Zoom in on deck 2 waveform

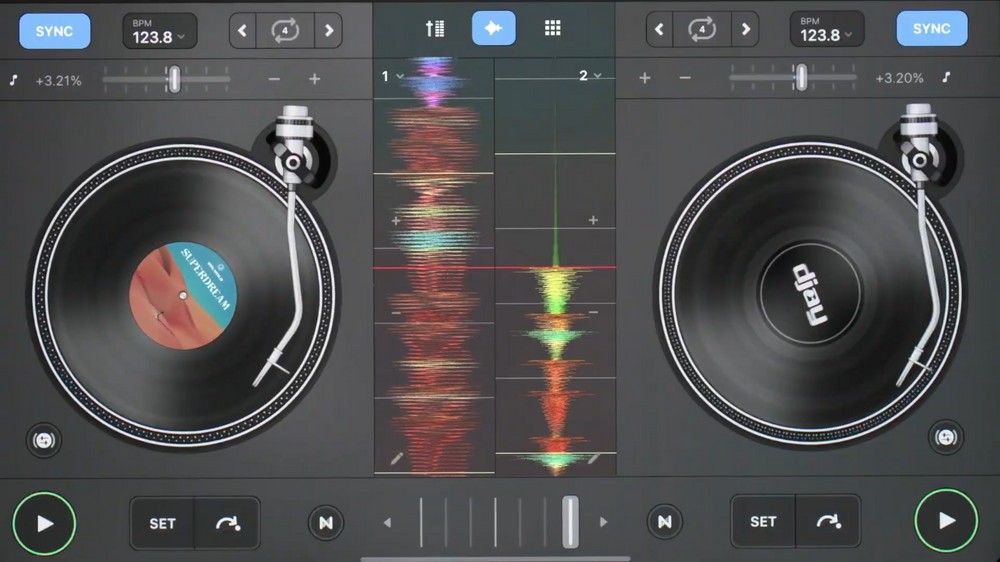[x=593, y=220]
